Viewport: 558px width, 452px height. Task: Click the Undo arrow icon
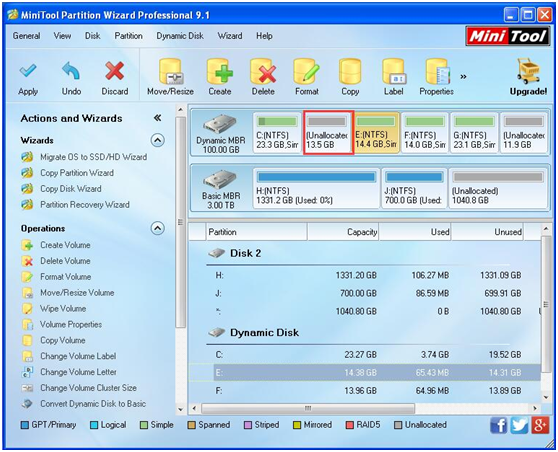(x=71, y=71)
